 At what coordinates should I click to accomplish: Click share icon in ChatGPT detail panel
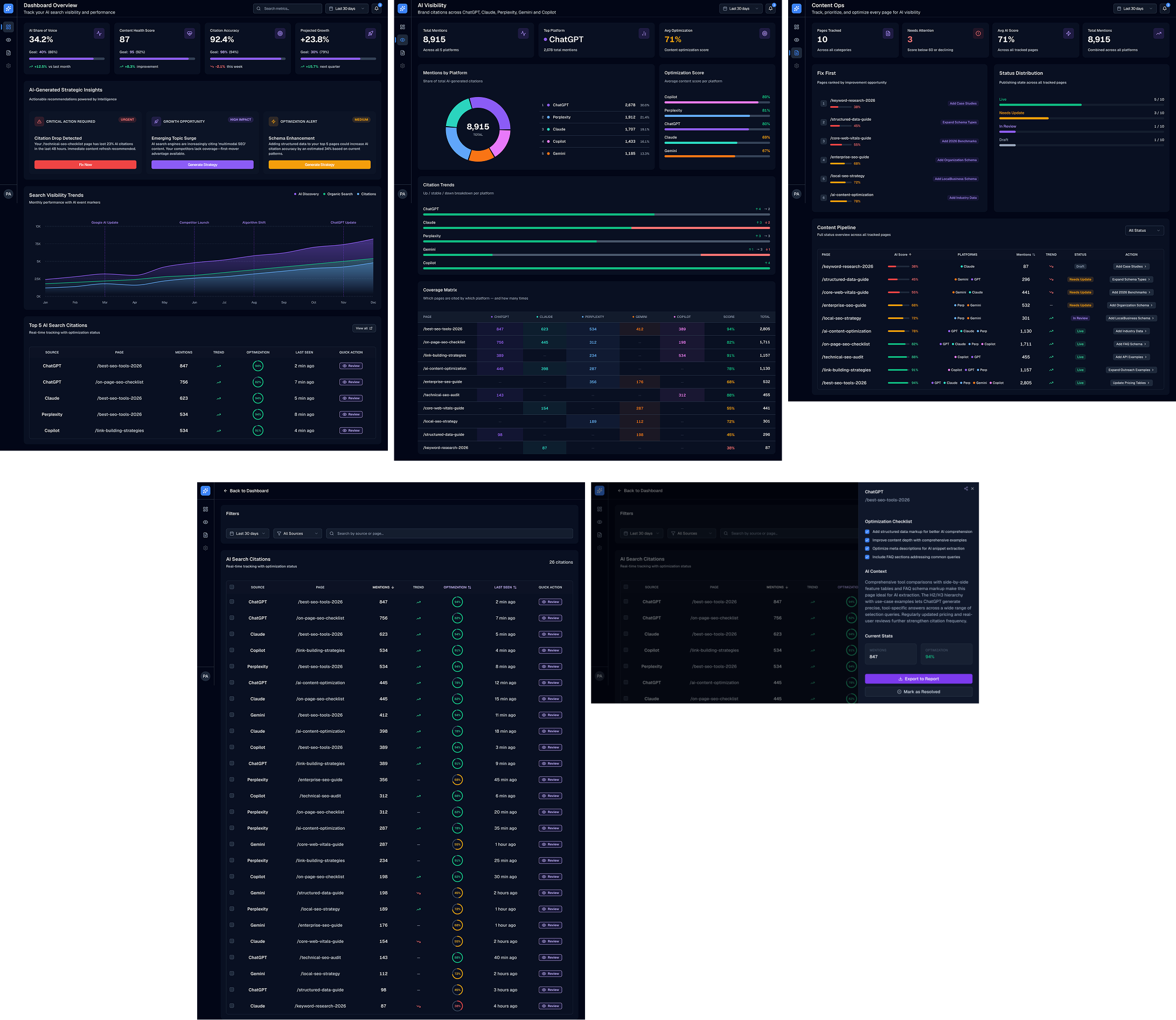click(x=966, y=489)
